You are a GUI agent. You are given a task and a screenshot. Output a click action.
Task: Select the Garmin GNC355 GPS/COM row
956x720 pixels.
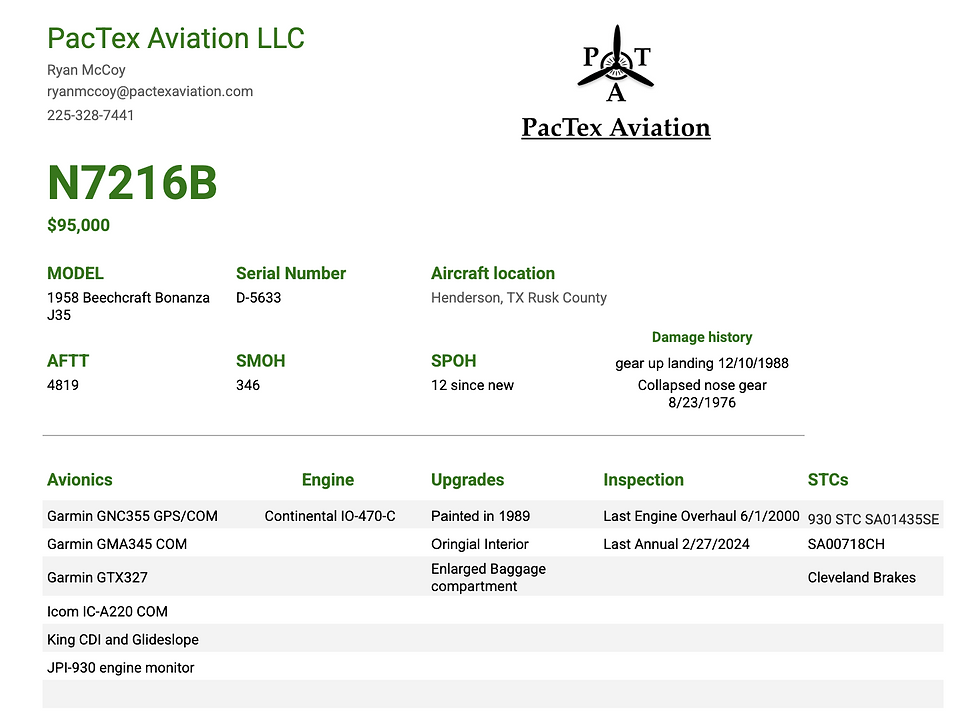[493, 516]
